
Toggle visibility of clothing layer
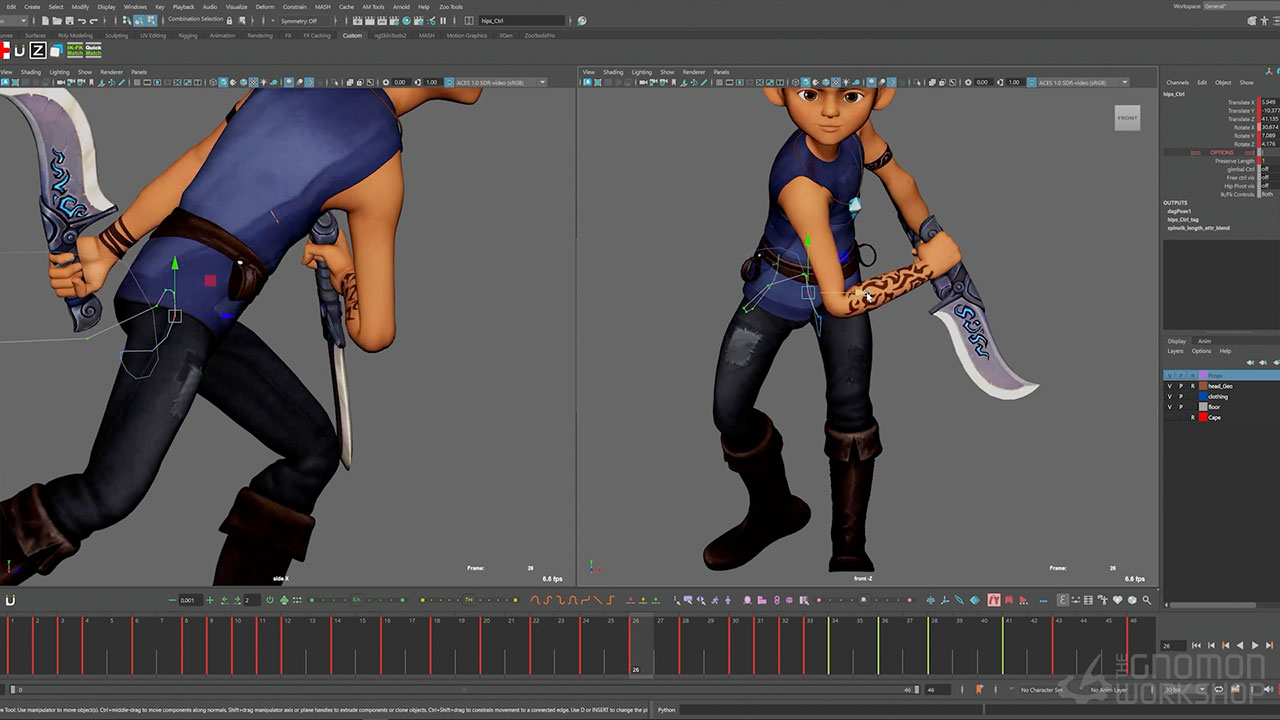point(1169,397)
